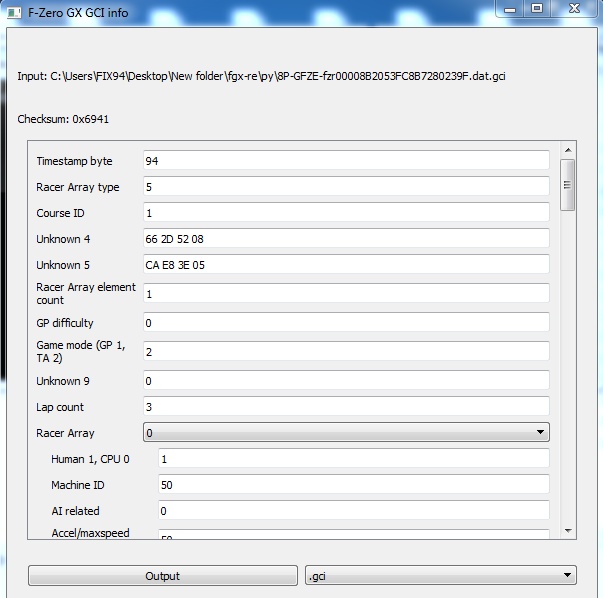Click the Unknown 9 label
603x598 pixels.
[63, 381]
